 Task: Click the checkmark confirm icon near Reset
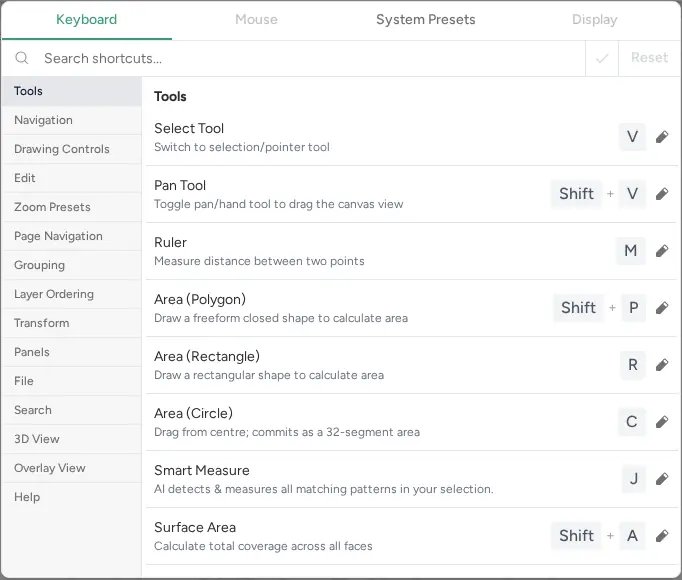602,58
